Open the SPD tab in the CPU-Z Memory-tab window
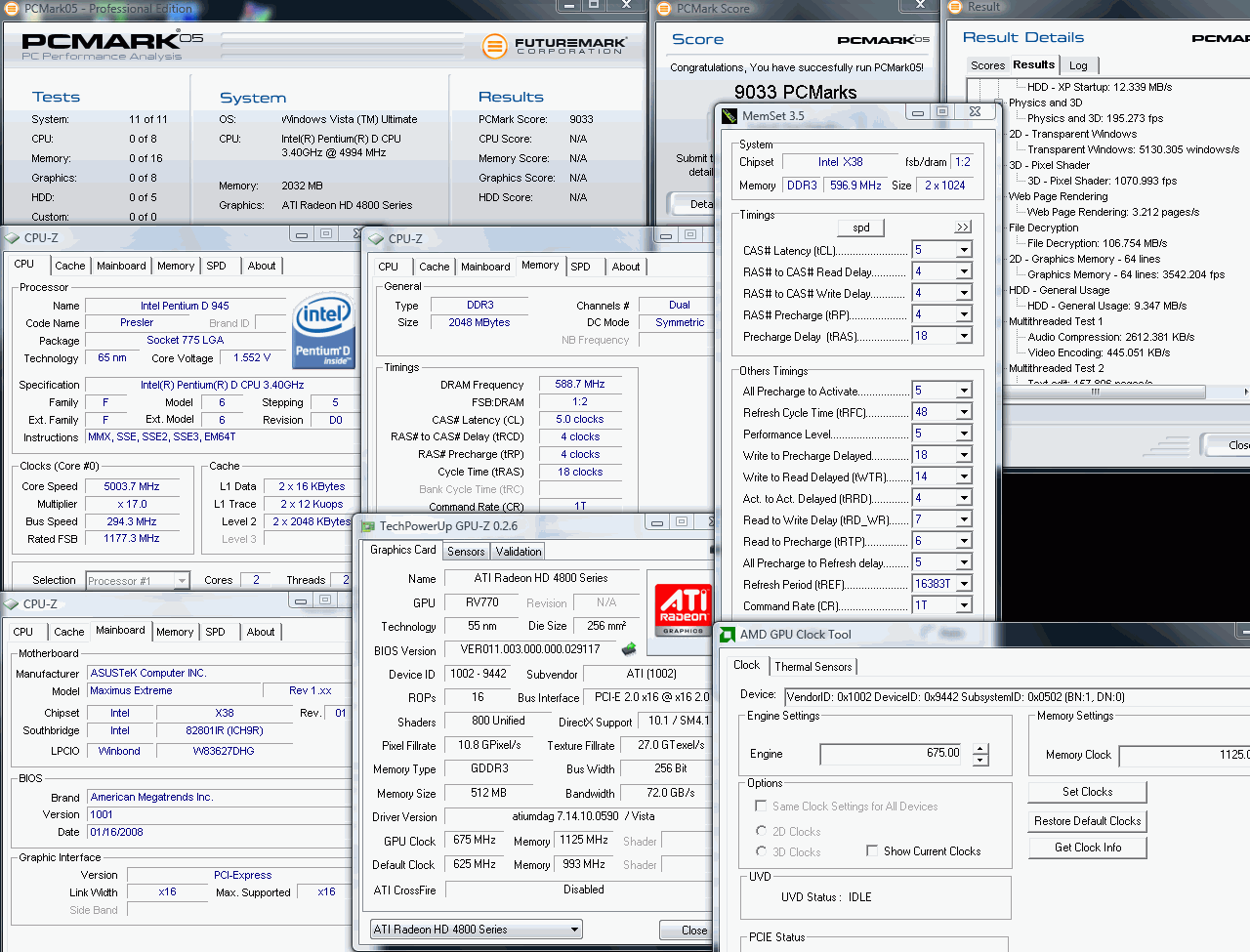Viewport: 1250px width, 952px height. [x=581, y=267]
